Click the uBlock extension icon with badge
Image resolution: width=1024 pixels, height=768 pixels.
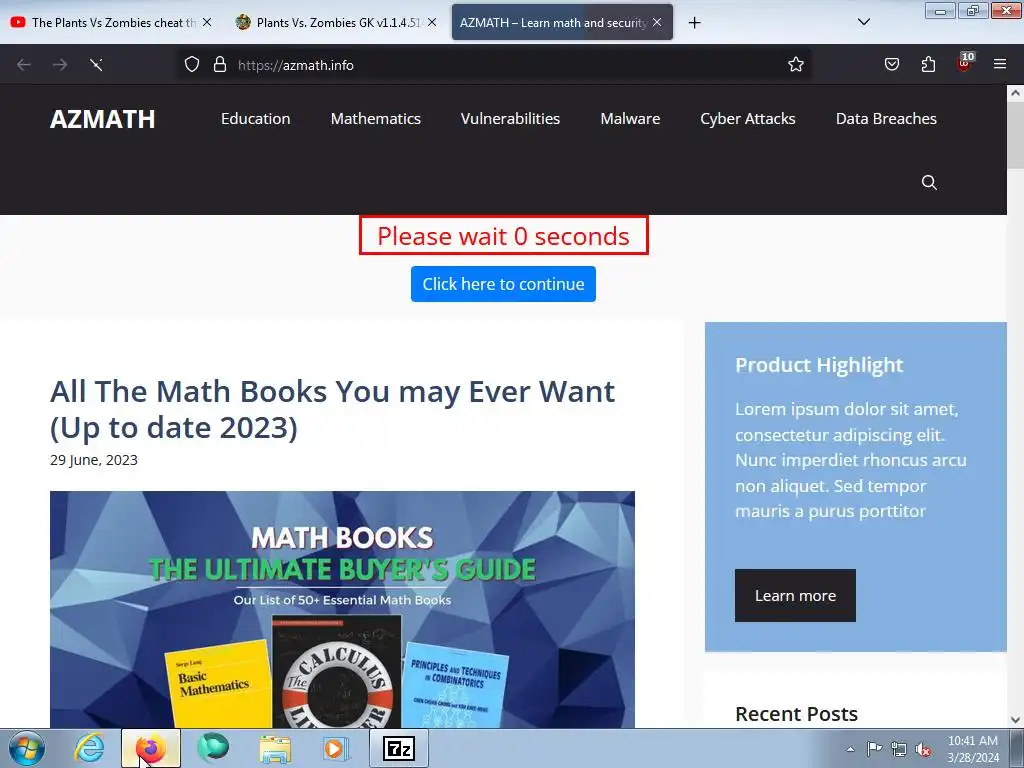(965, 63)
